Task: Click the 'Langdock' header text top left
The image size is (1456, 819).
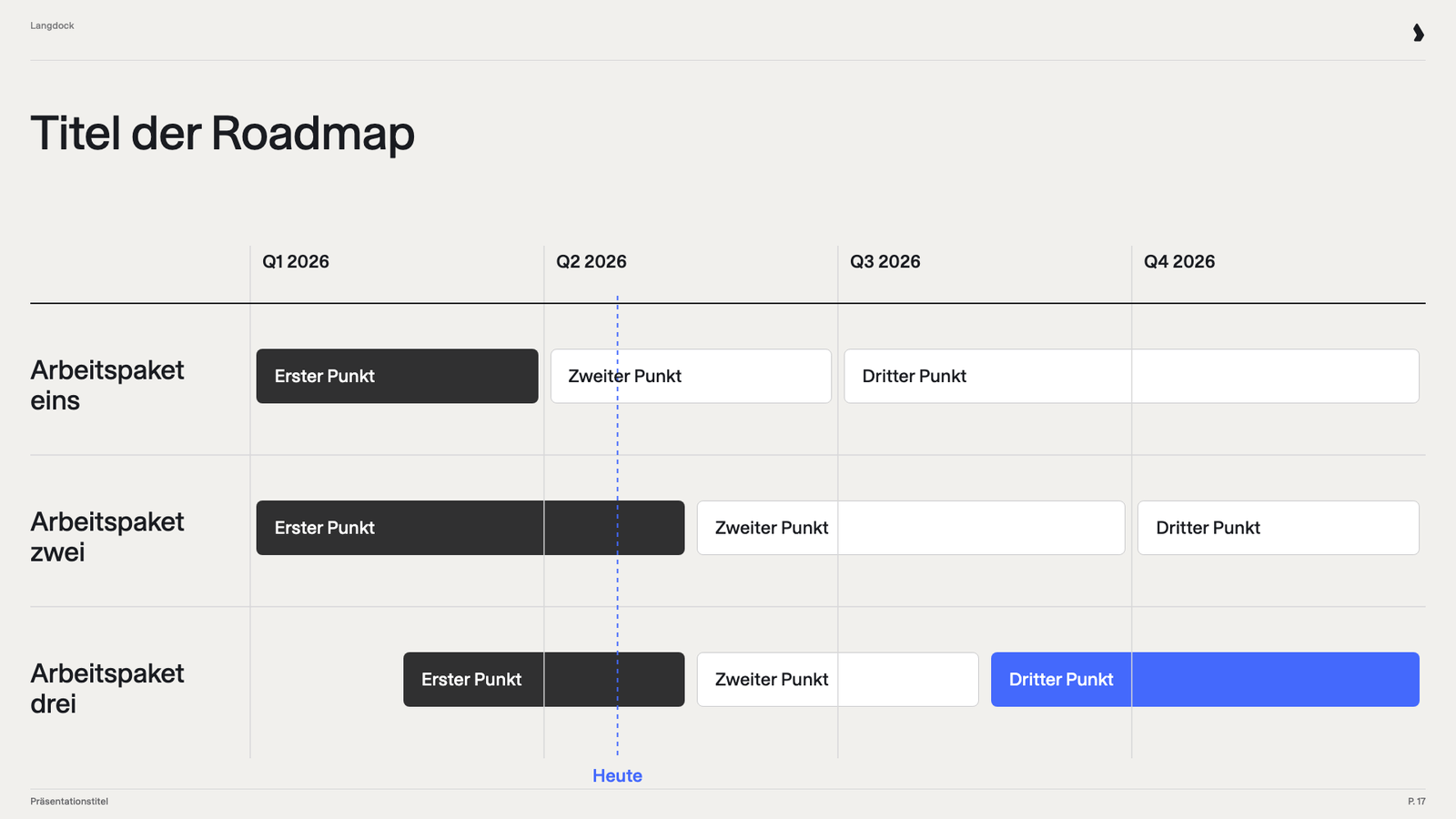Action: click(52, 25)
